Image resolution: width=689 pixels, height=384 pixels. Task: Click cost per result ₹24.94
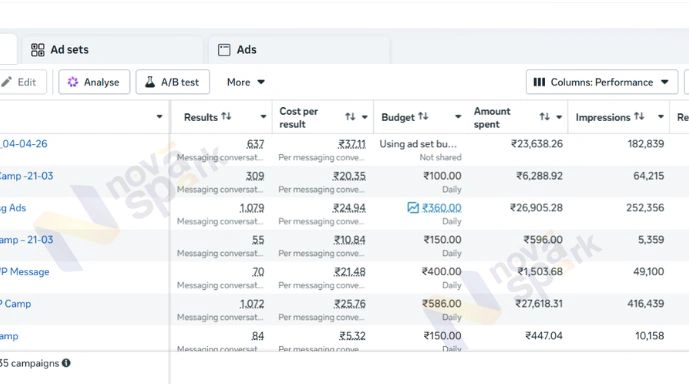point(349,208)
